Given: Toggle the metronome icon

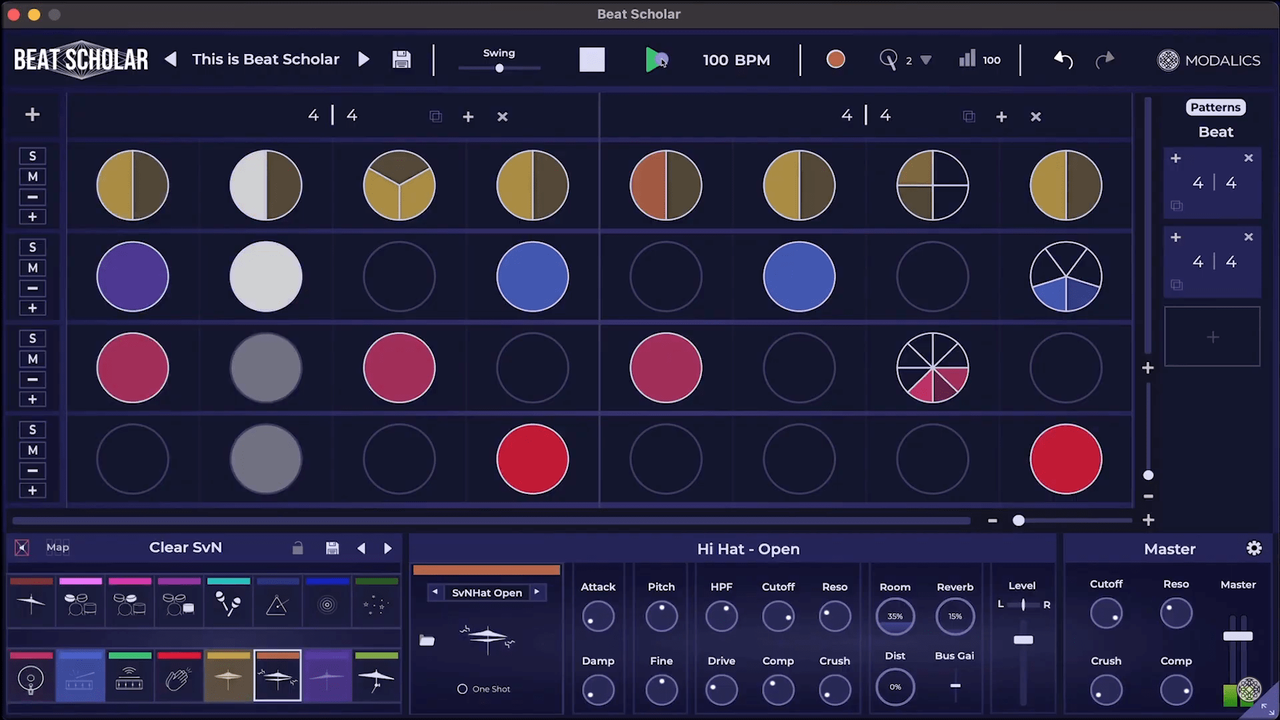Looking at the screenshot, I should [888, 60].
